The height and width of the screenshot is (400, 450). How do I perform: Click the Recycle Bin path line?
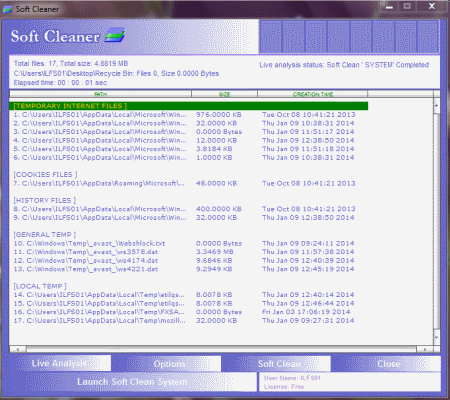tap(116, 73)
